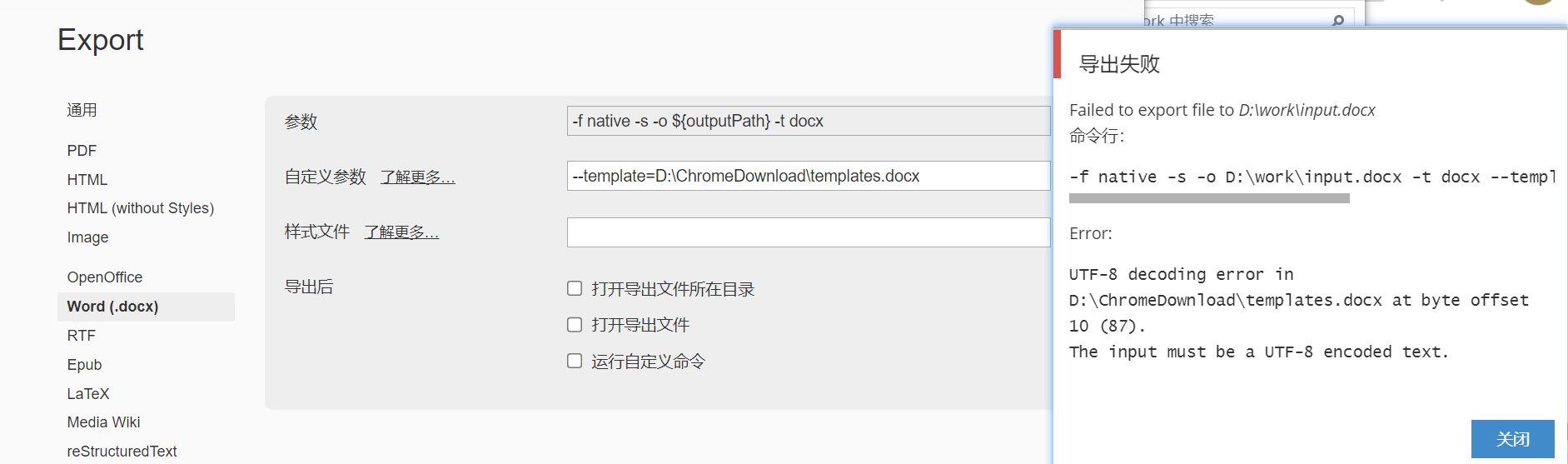Toggle the 打开导出文件 checkbox

(x=575, y=325)
